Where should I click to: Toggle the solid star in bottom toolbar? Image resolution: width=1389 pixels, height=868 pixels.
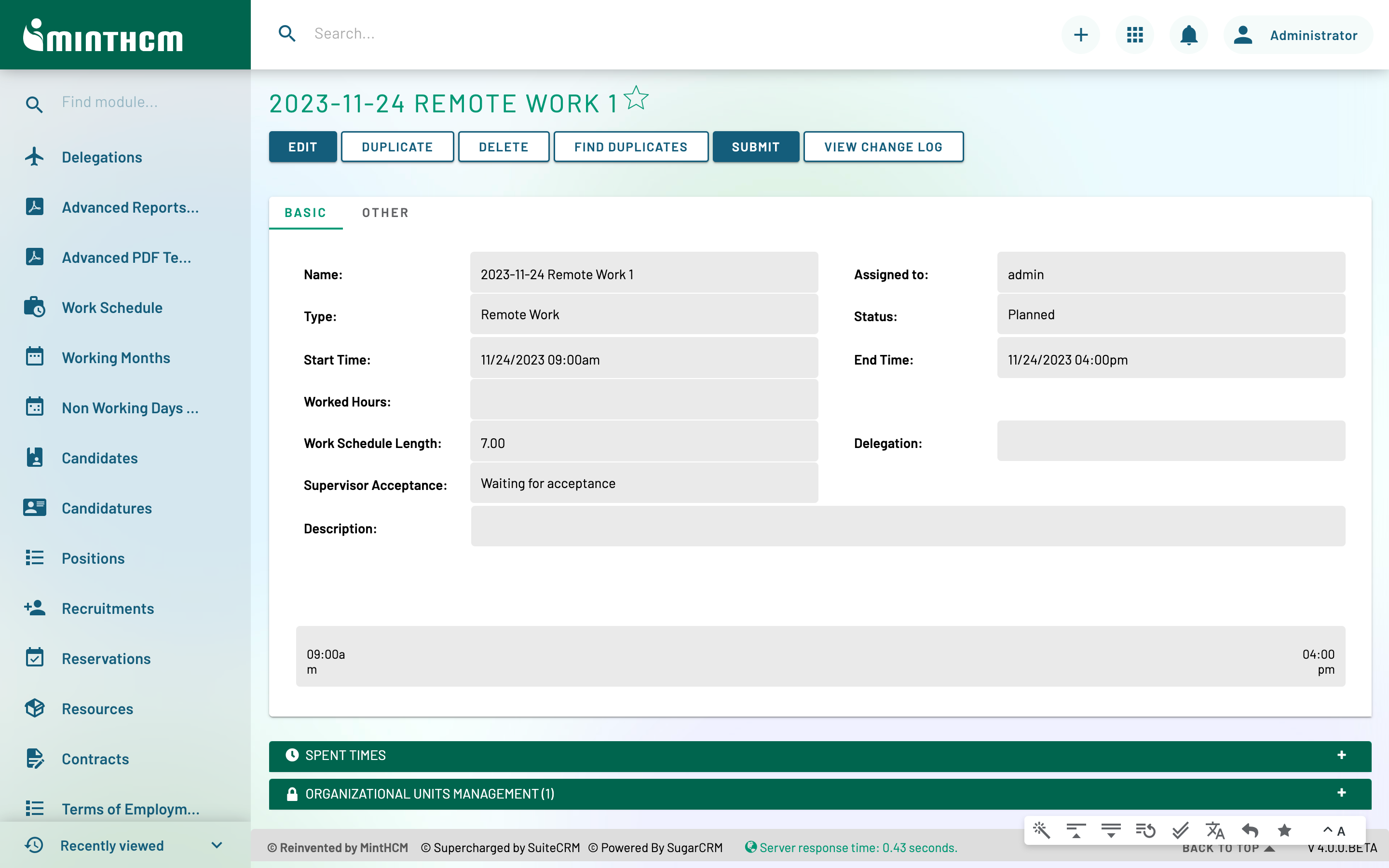click(x=1284, y=830)
